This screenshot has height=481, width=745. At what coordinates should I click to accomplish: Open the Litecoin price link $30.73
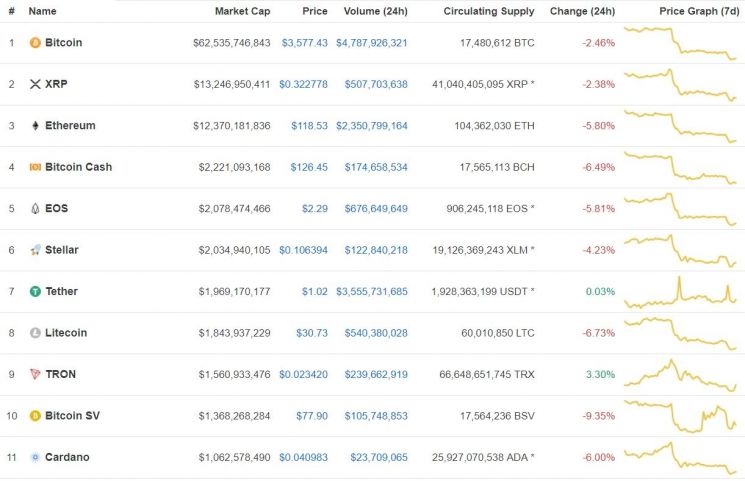(312, 333)
